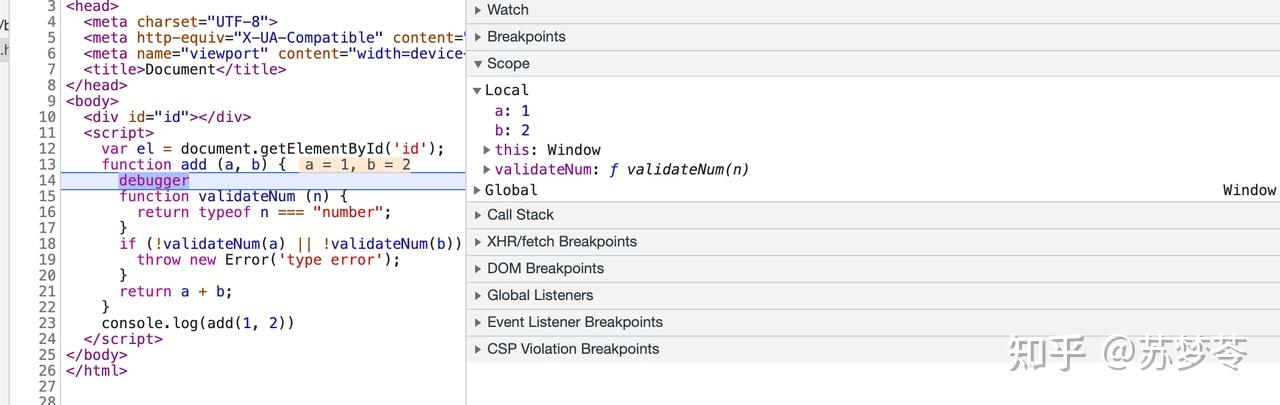Open the Call Stack section
Image resolution: width=1280 pixels, height=405 pixels.
[520, 215]
